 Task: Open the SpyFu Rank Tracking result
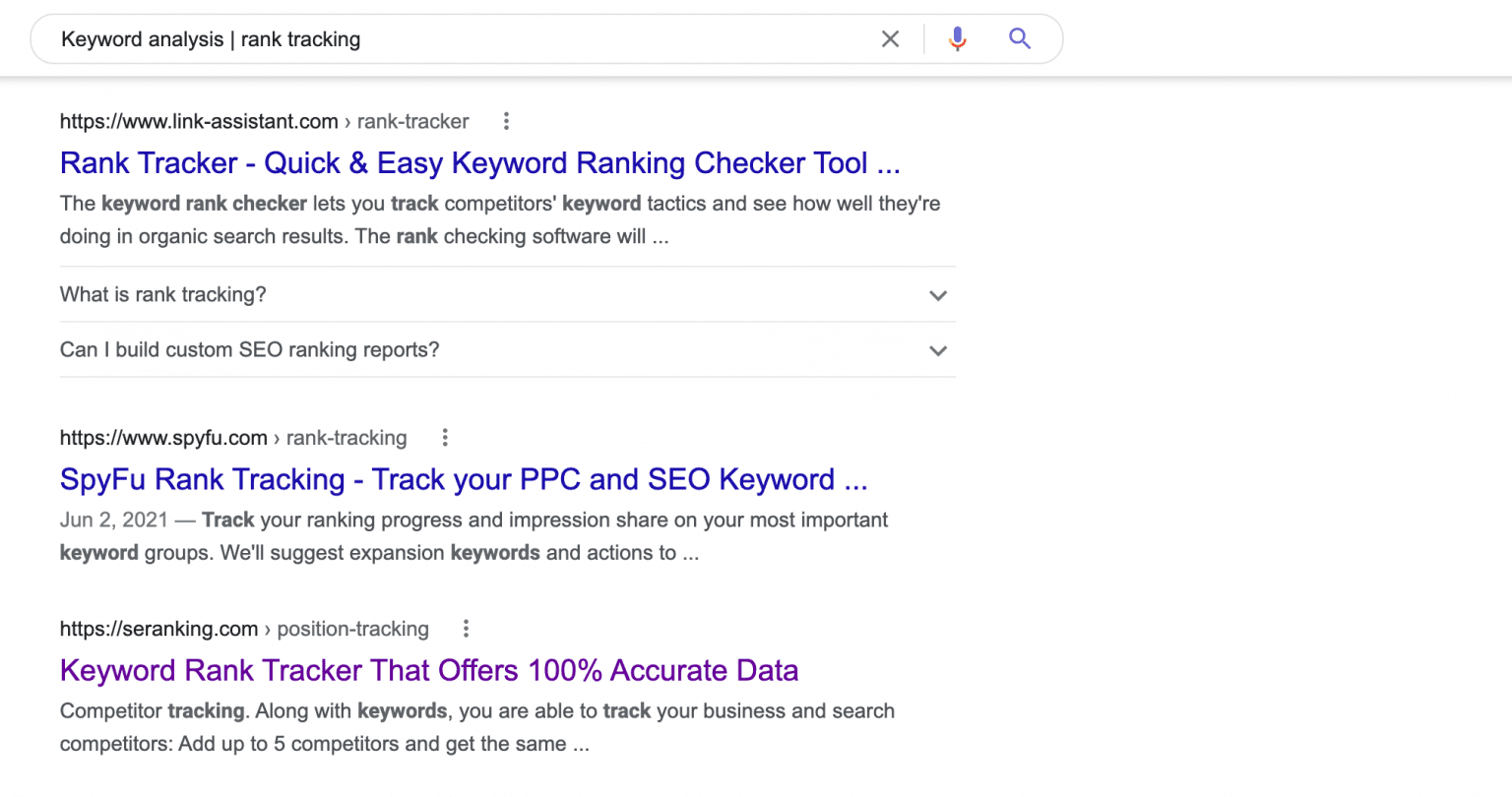point(463,479)
